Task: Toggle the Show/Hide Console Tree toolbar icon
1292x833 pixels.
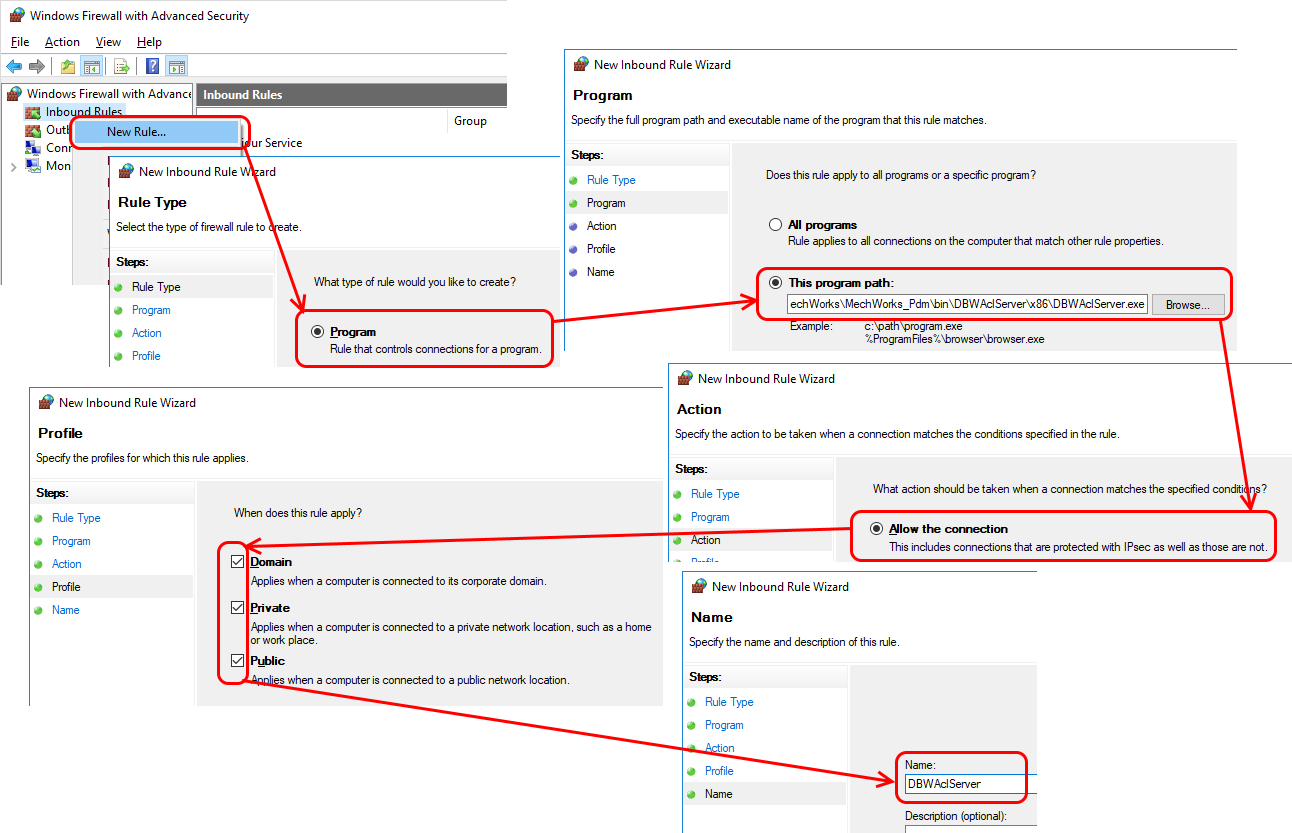Action: pyautogui.click(x=91, y=67)
